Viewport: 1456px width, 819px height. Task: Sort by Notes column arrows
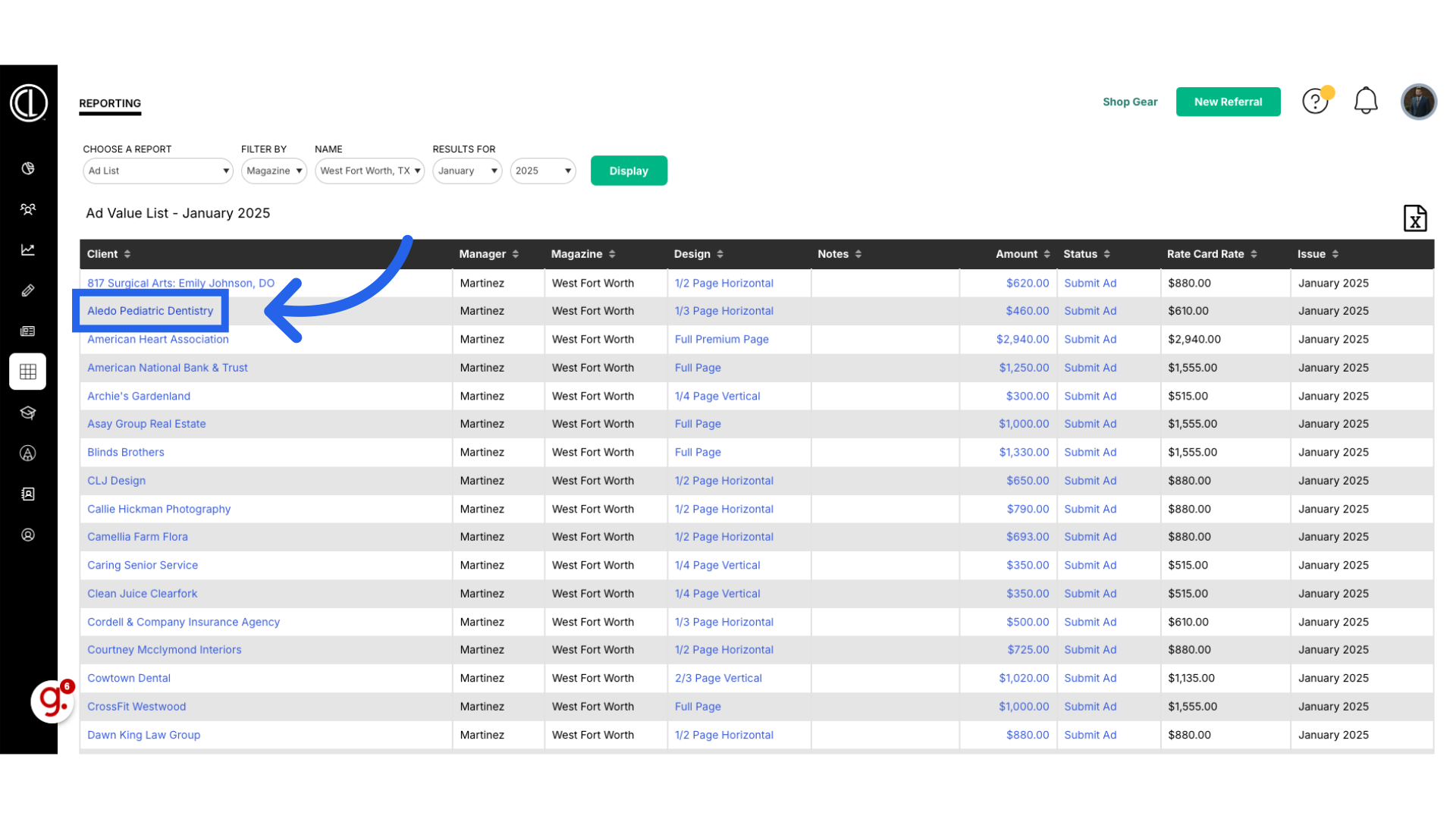pyautogui.click(x=858, y=254)
